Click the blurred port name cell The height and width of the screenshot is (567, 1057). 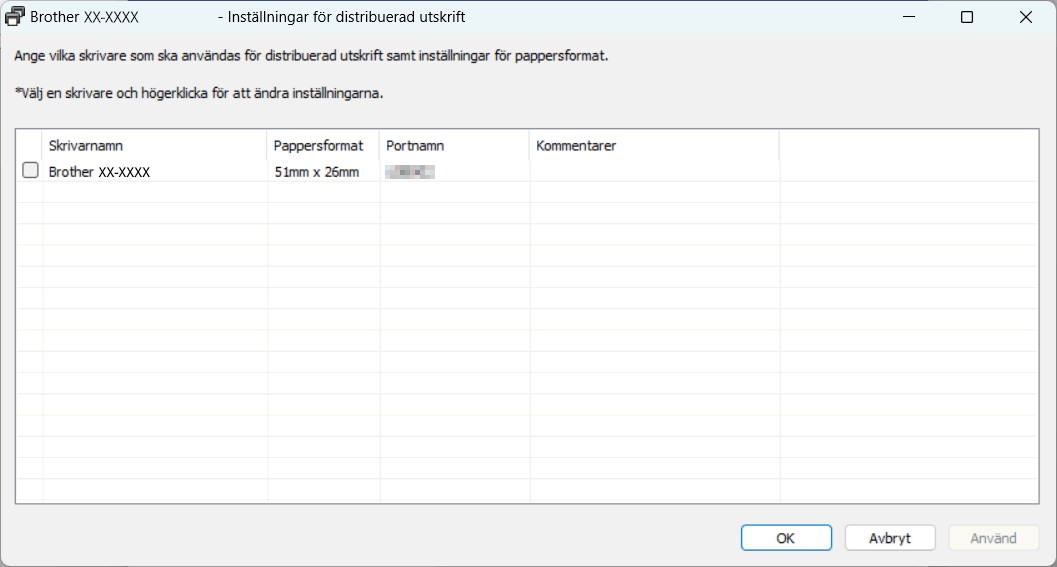click(410, 172)
